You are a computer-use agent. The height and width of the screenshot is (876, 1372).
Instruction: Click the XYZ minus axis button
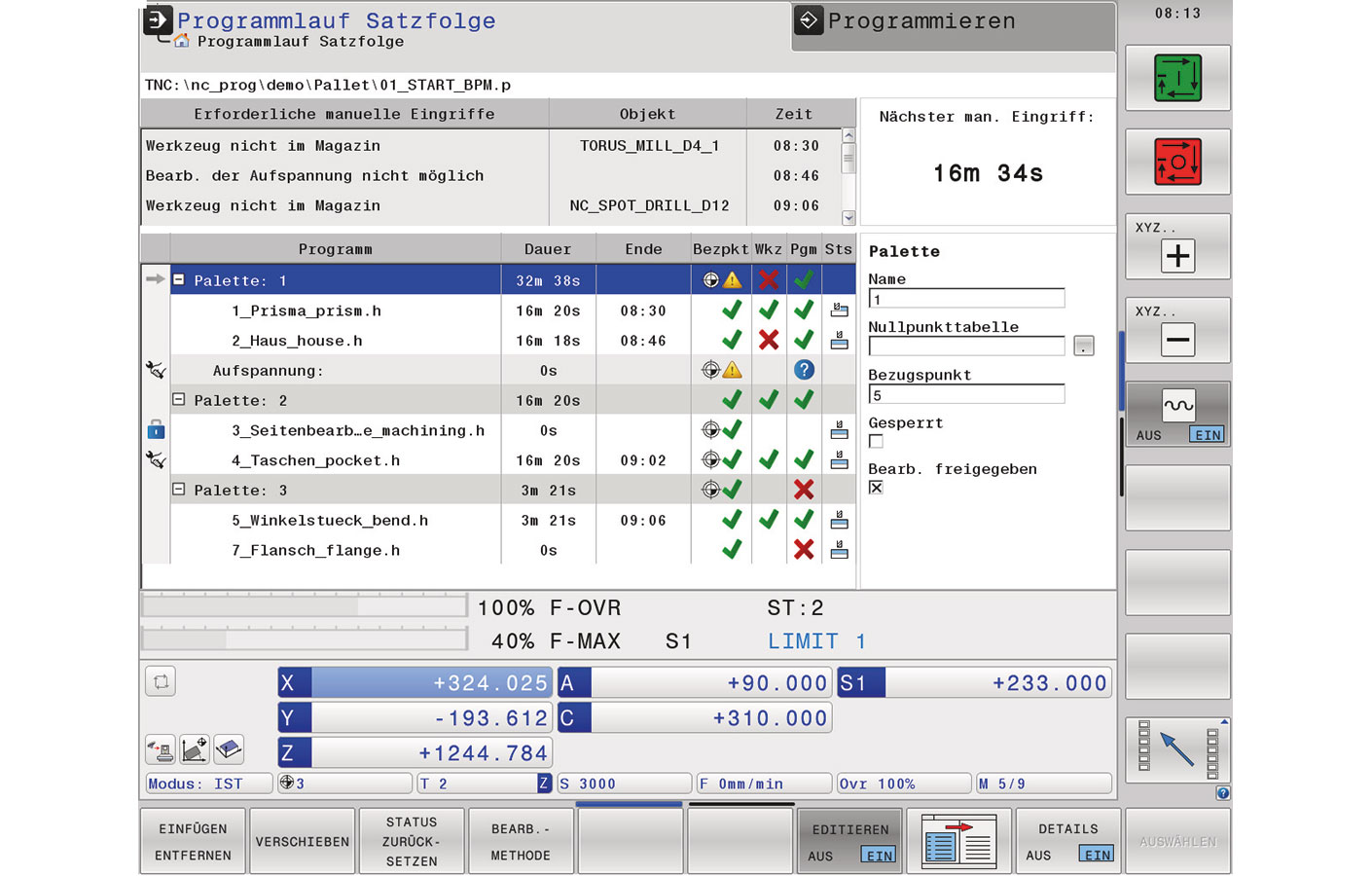click(x=1177, y=330)
